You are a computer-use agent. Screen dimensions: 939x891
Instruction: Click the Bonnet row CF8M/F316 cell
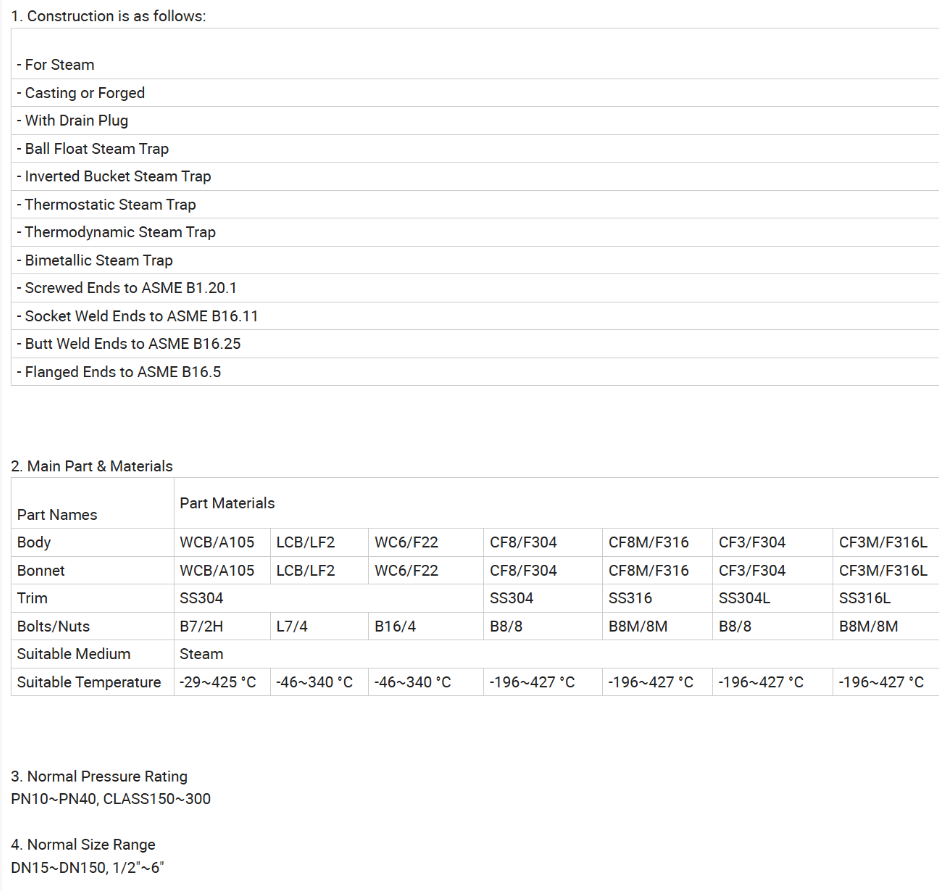(657, 571)
